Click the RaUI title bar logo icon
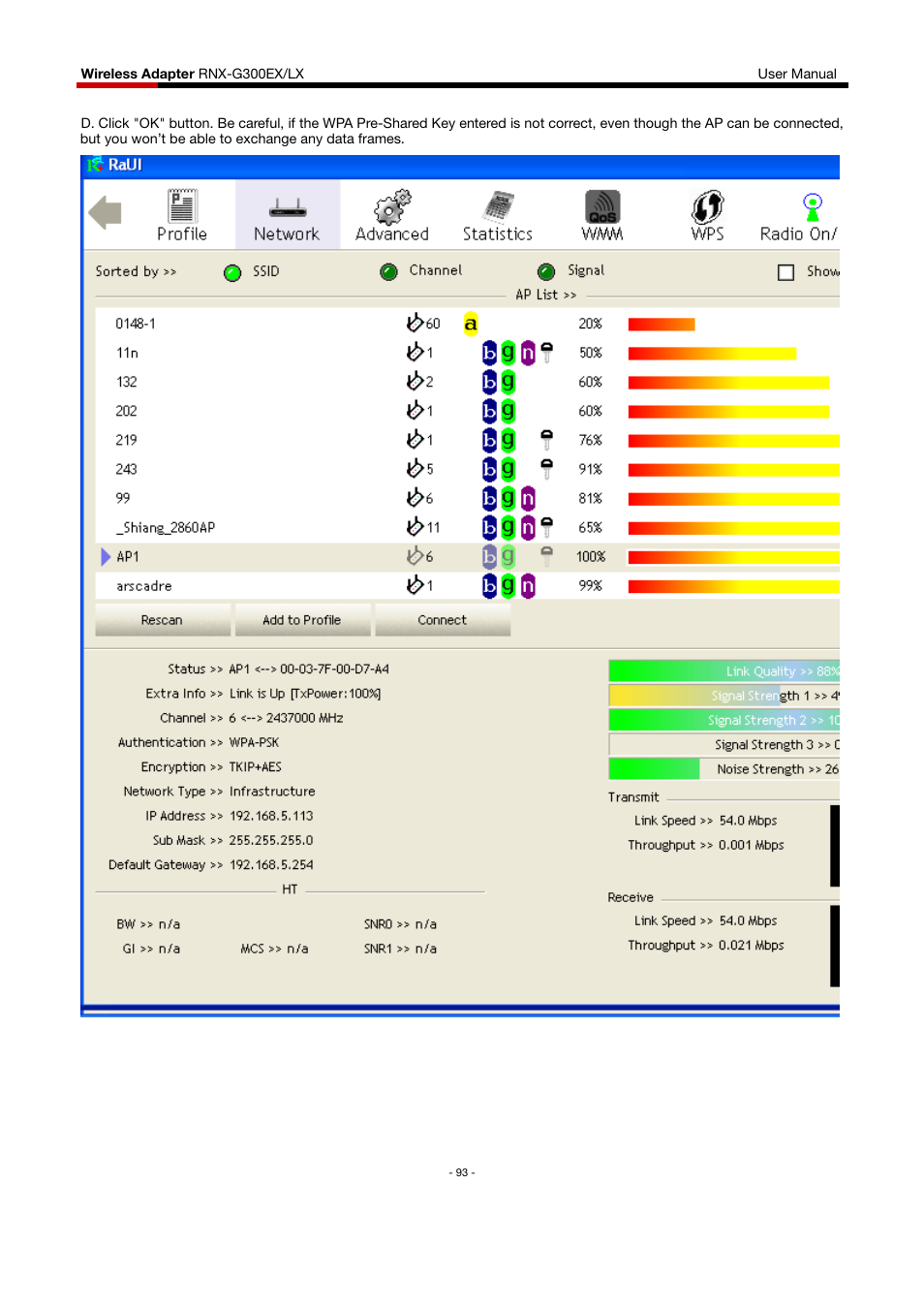This screenshot has height=1308, width=924. coord(95,165)
